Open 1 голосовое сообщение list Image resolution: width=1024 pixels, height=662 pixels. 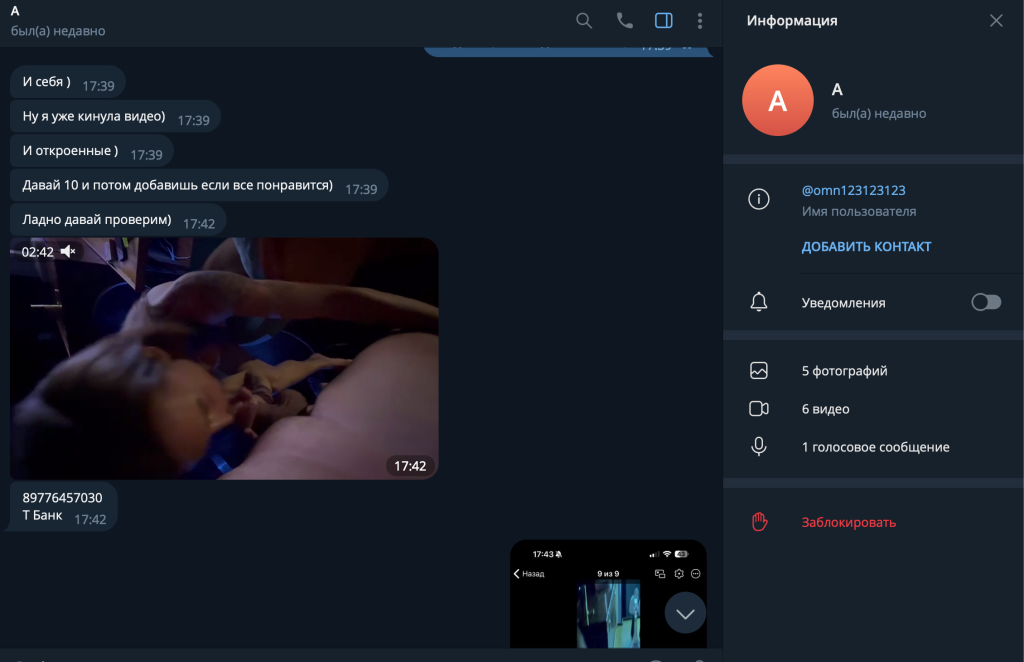tap(875, 447)
